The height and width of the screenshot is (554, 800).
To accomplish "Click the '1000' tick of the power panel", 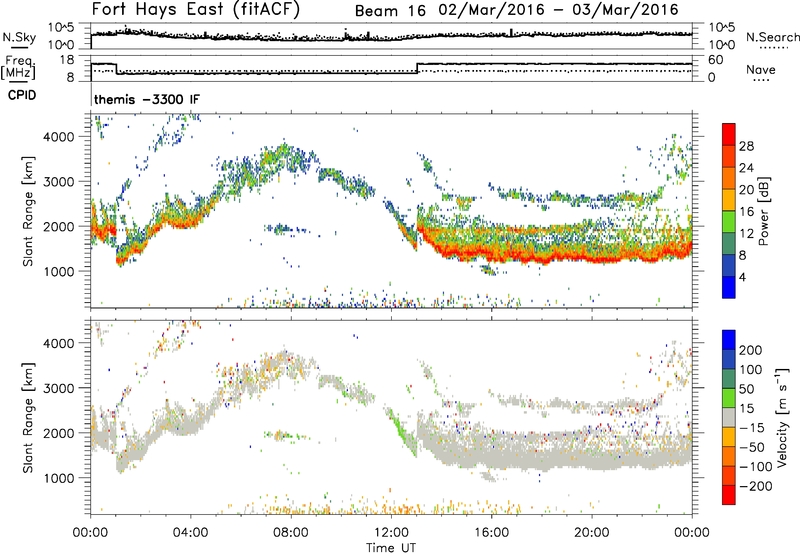I will pos(59,271).
